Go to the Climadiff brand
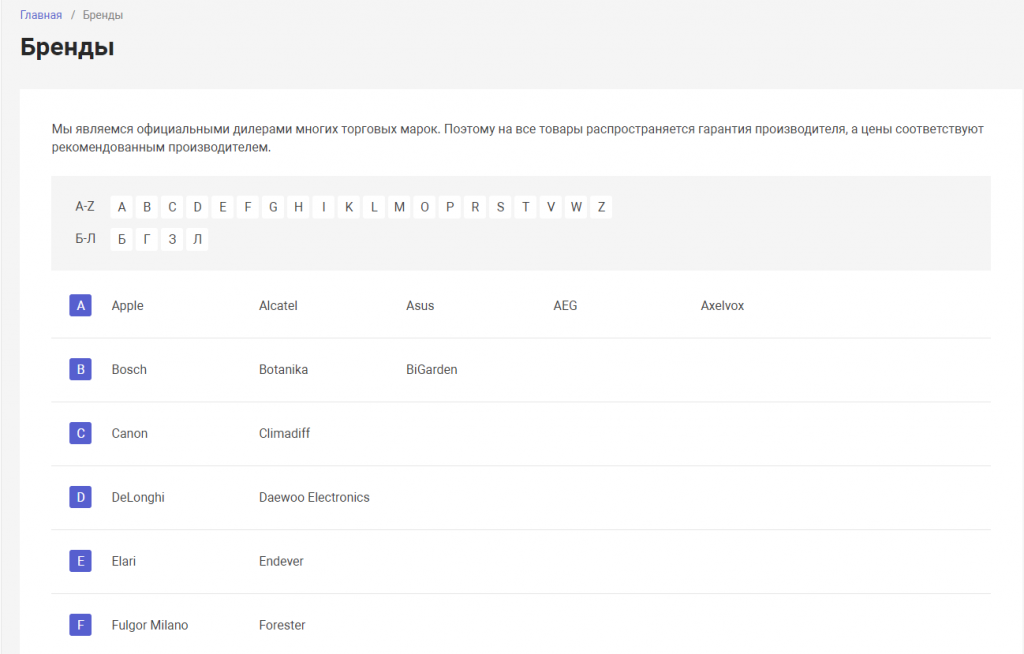 [284, 434]
